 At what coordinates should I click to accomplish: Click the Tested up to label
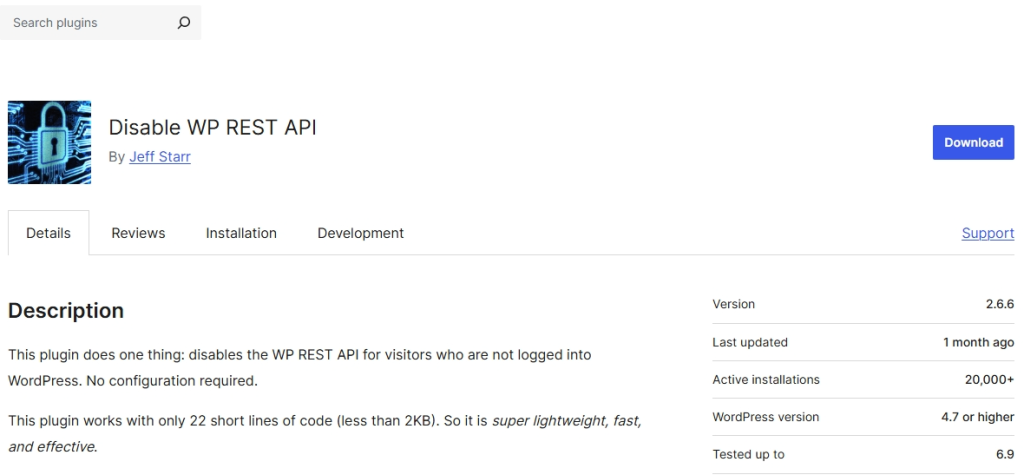tap(748, 455)
